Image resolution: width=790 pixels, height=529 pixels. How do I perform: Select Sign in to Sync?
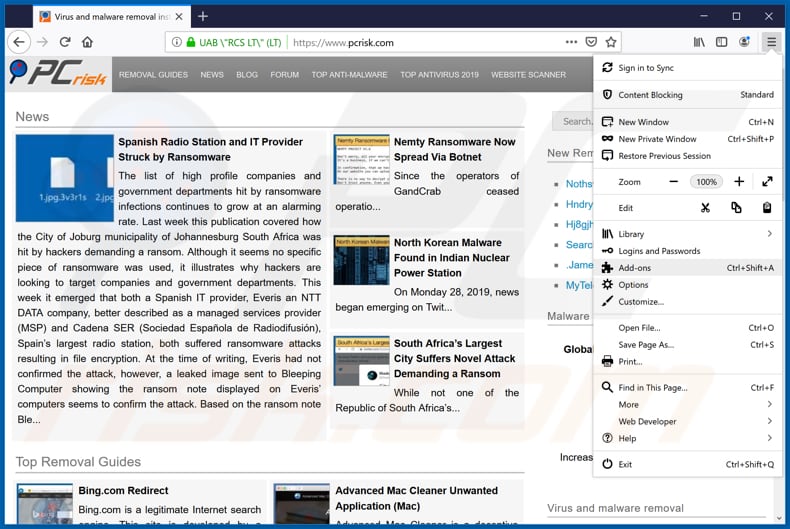coord(687,68)
